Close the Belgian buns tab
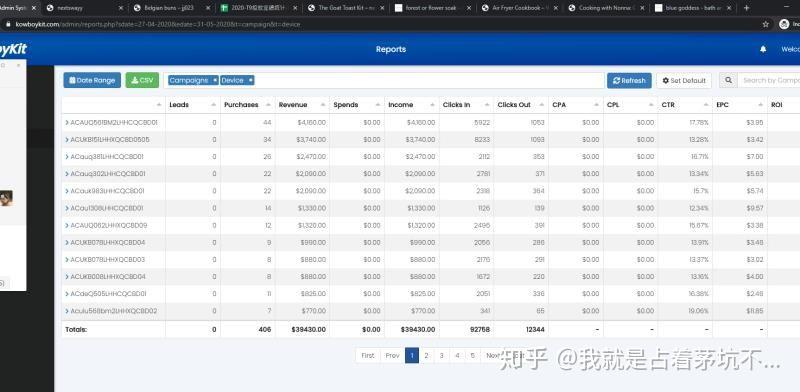Screen dimensions: 800x392 coord(208,8)
